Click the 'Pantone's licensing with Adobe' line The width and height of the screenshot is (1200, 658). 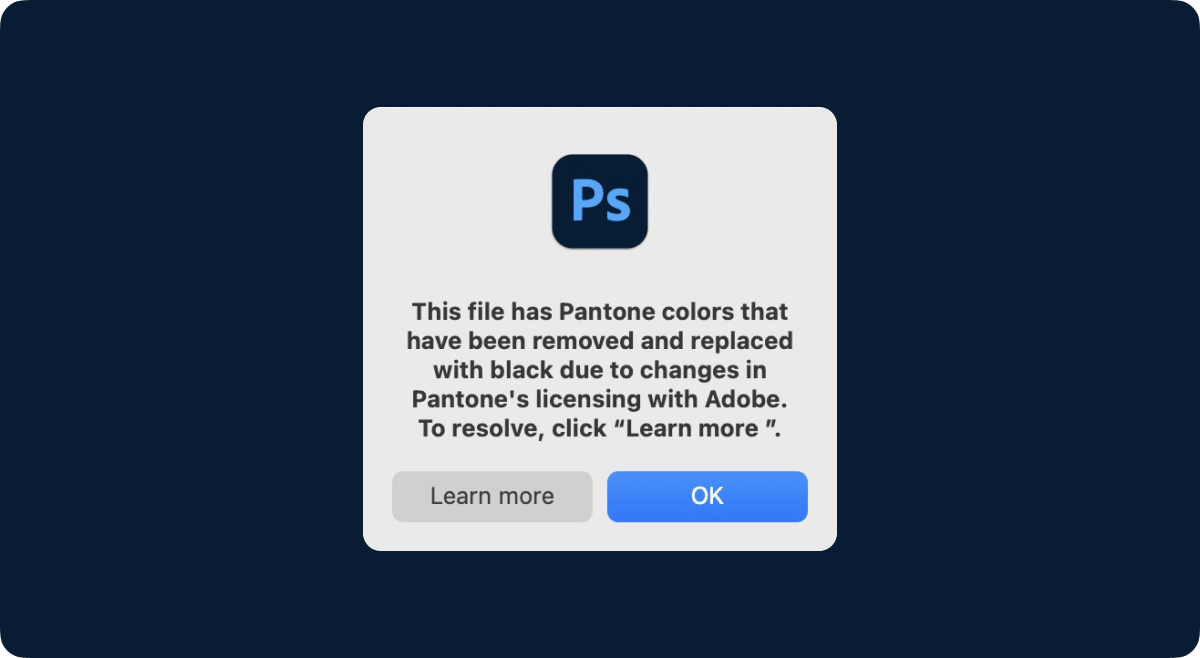[x=600, y=398]
